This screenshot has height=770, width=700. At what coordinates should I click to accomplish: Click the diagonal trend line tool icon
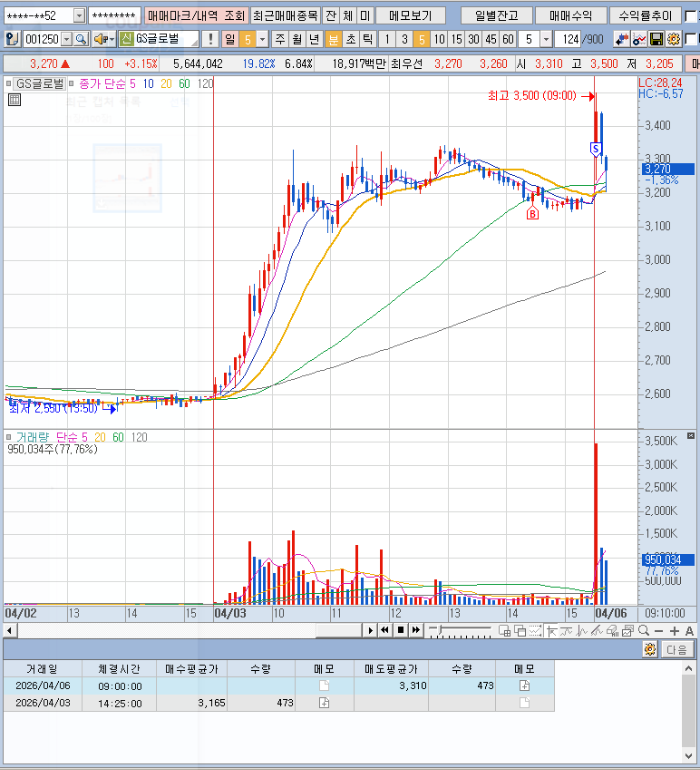click(x=597, y=631)
